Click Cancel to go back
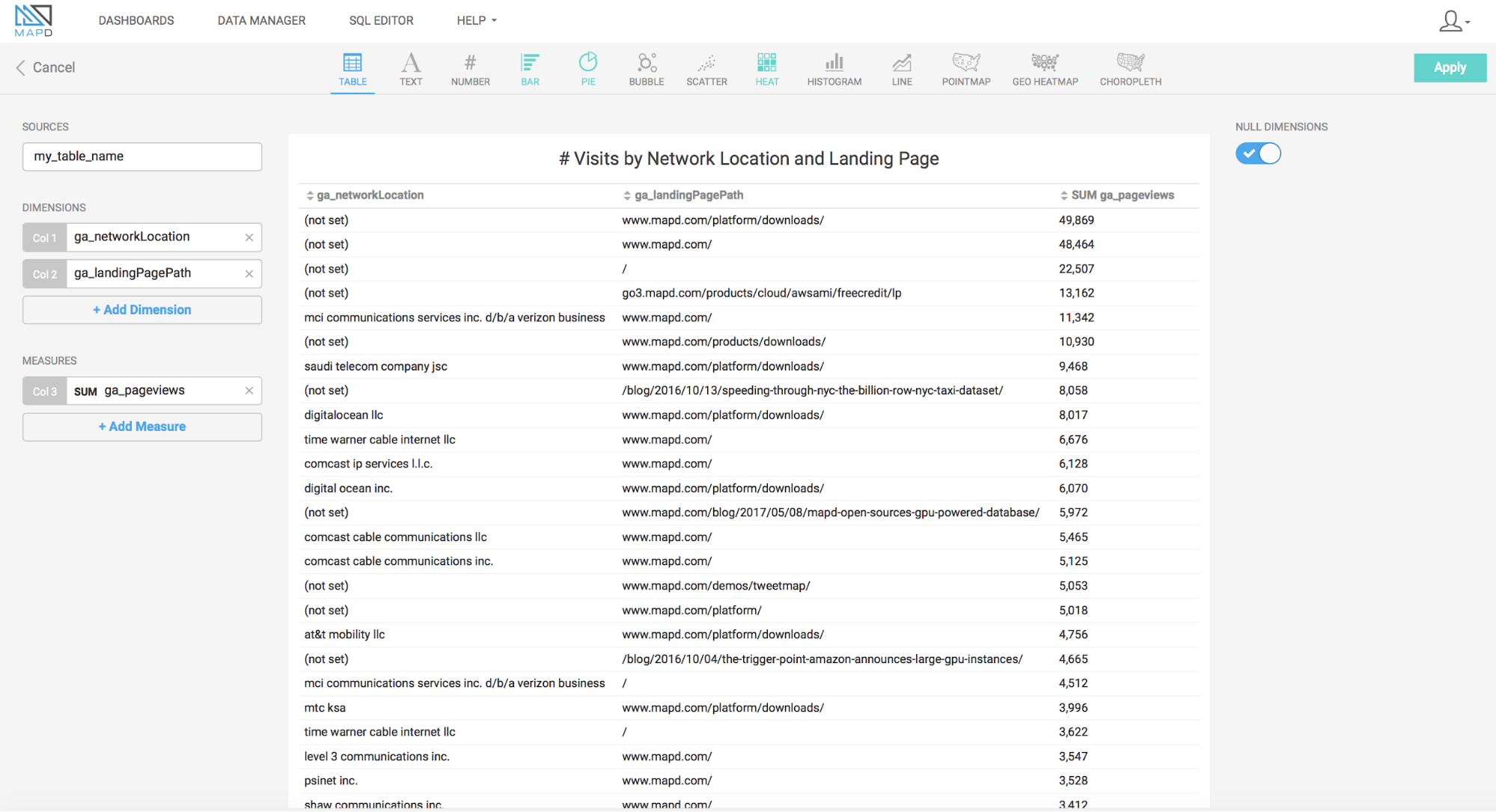Image resolution: width=1496 pixels, height=812 pixels. coord(46,67)
